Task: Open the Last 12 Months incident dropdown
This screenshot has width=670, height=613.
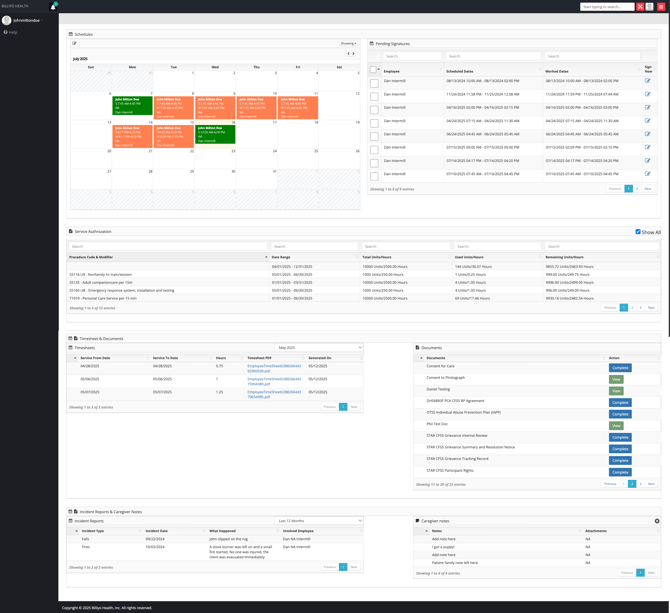Action: [319, 521]
